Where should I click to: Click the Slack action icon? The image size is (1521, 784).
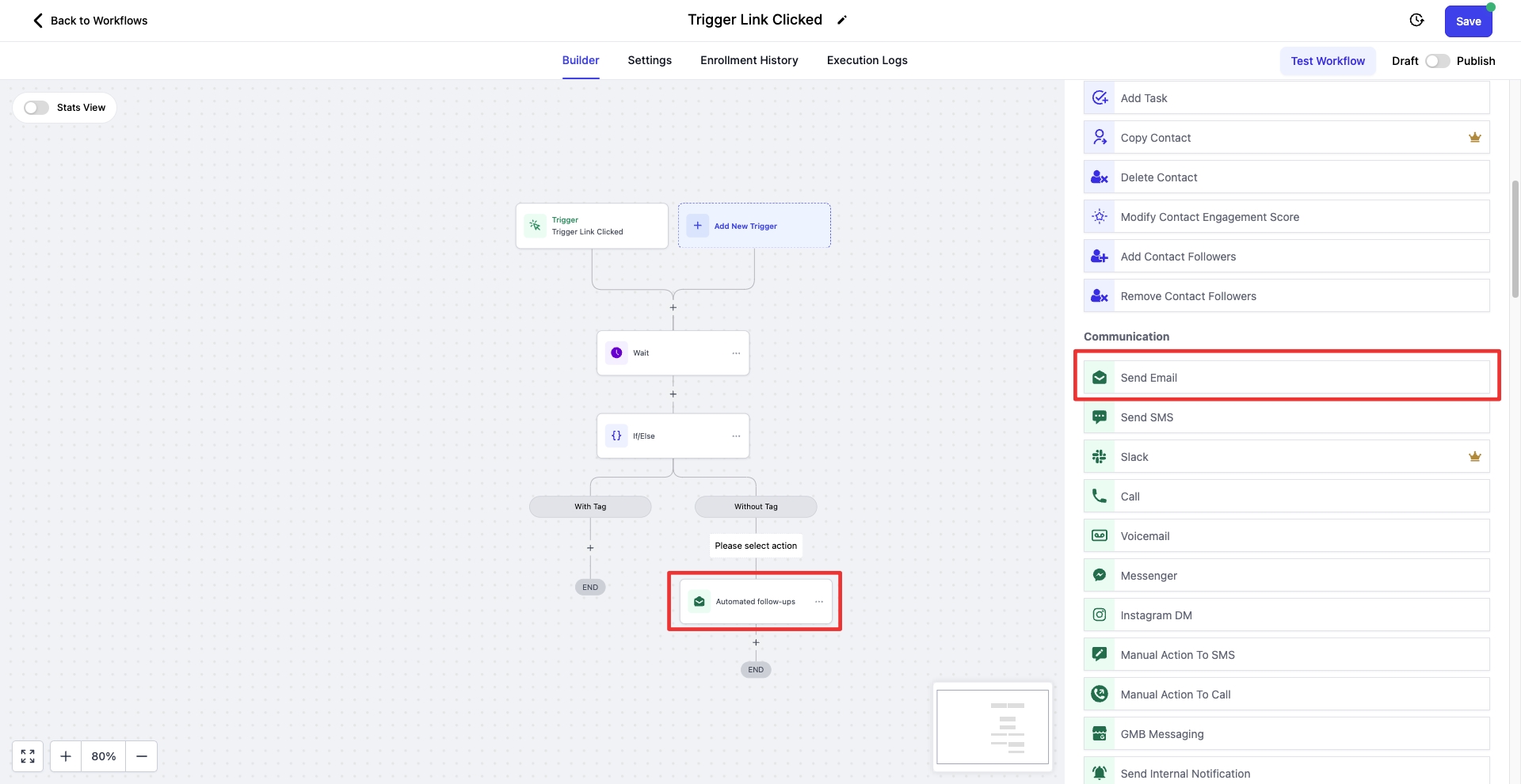pyautogui.click(x=1100, y=457)
